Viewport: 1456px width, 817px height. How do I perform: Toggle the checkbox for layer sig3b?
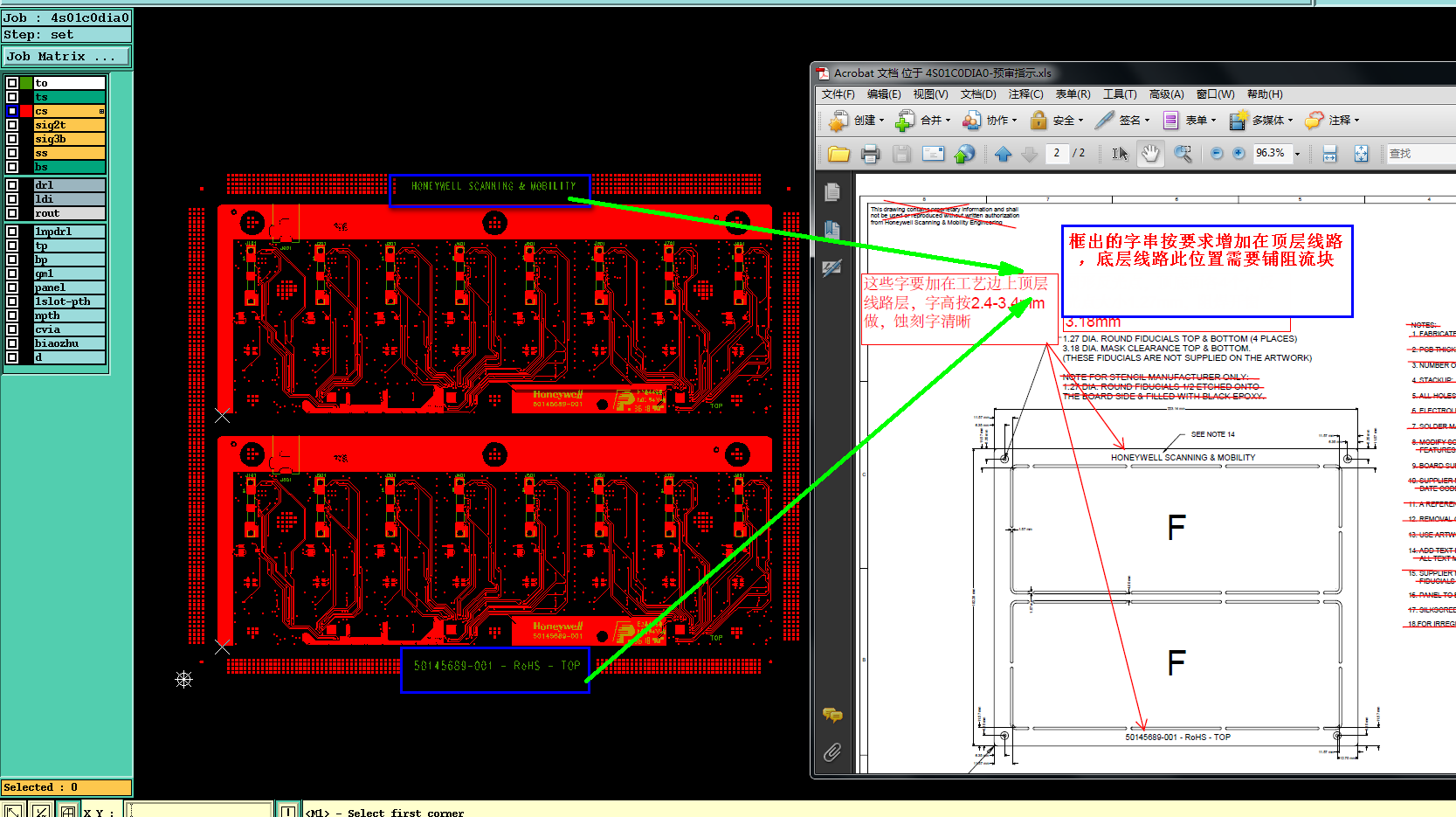click(12, 139)
